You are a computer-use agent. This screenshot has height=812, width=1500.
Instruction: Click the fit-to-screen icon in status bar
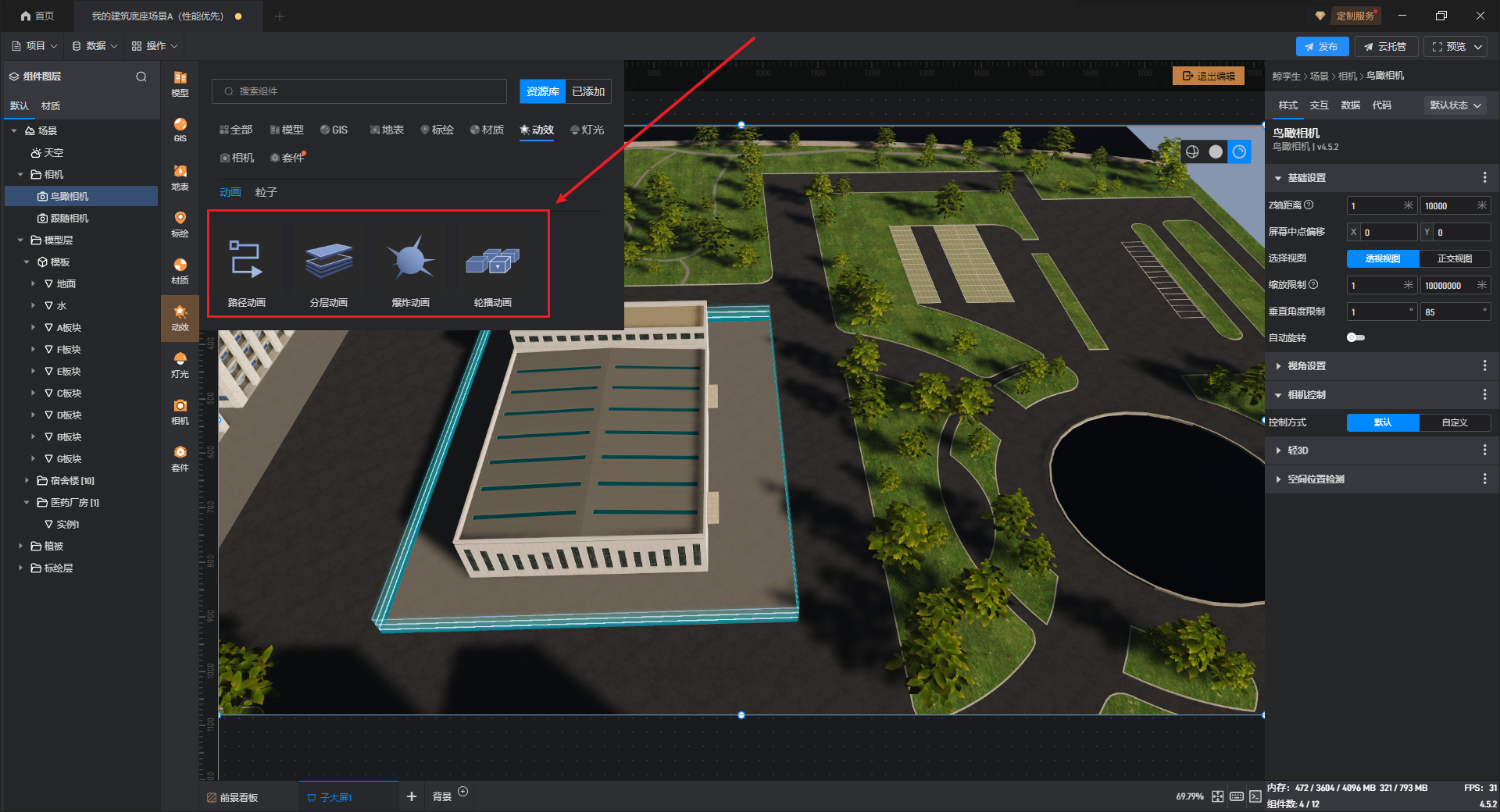1218,796
